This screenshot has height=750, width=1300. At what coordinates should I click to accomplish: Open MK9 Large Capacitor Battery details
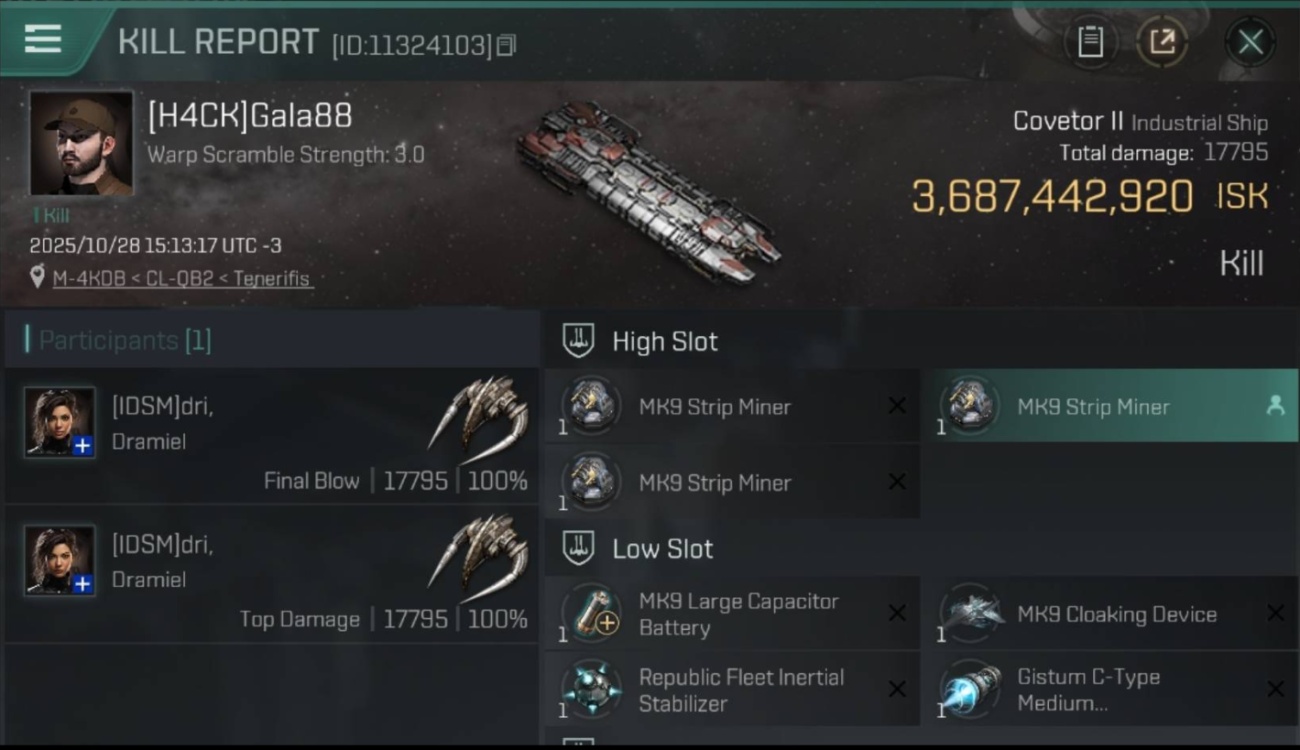[x=738, y=614]
